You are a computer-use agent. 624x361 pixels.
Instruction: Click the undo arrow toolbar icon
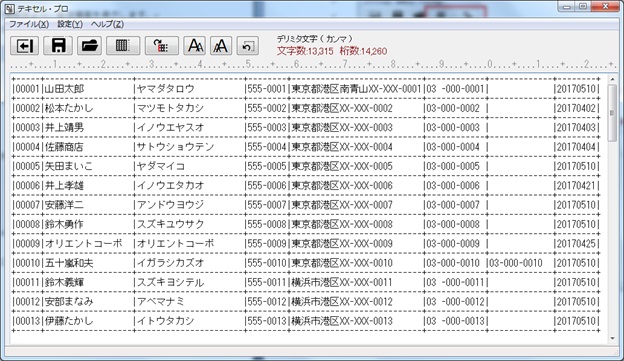coord(248,46)
